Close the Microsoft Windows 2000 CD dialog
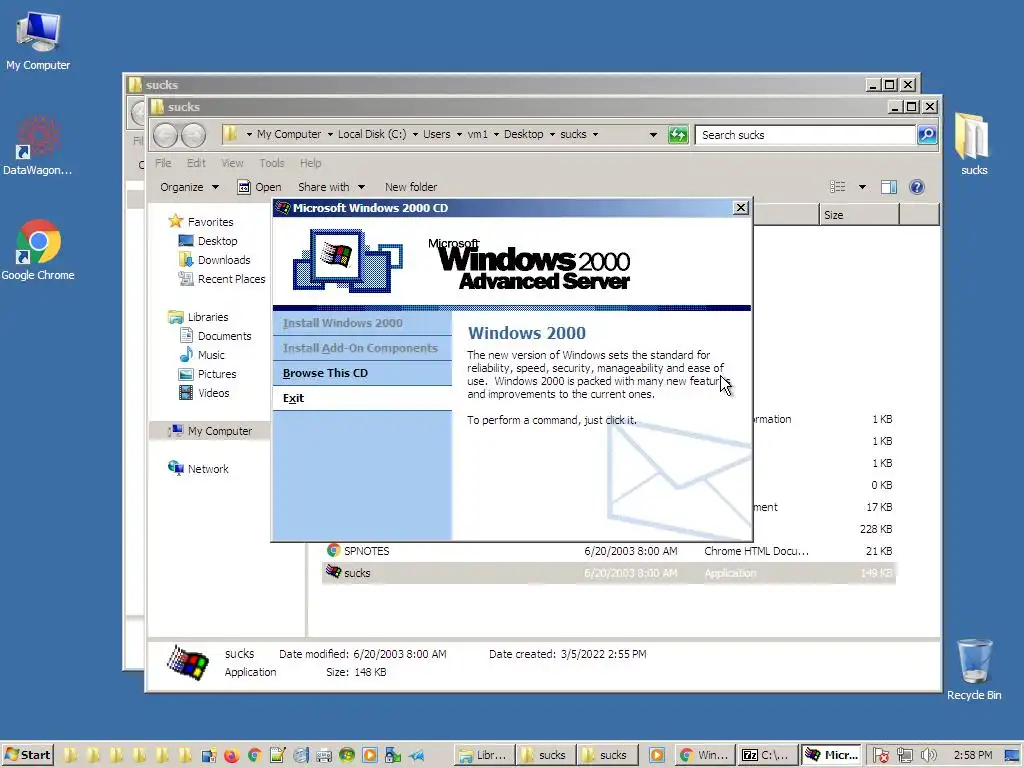 tap(741, 208)
